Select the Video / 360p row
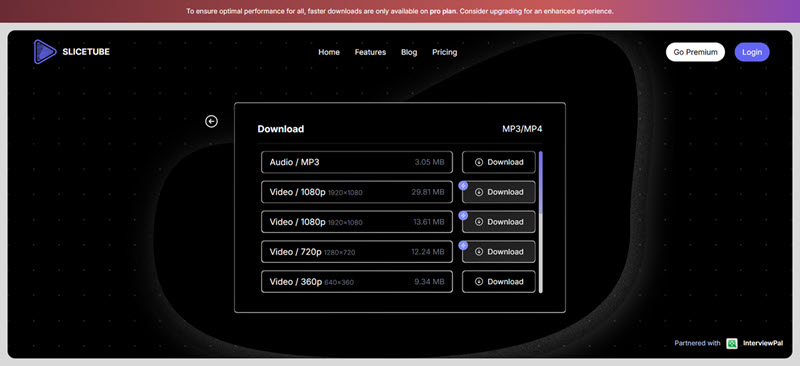 (357, 282)
